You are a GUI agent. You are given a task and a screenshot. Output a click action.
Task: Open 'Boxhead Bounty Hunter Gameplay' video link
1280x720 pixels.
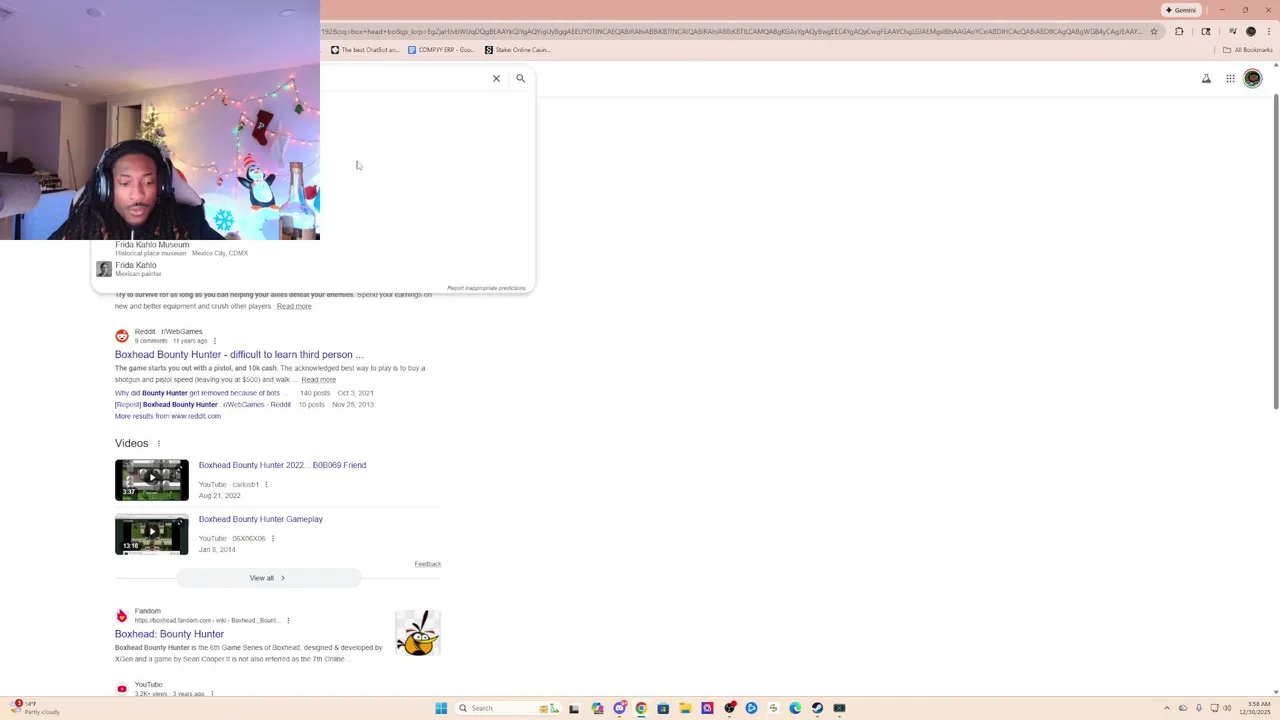(x=261, y=519)
